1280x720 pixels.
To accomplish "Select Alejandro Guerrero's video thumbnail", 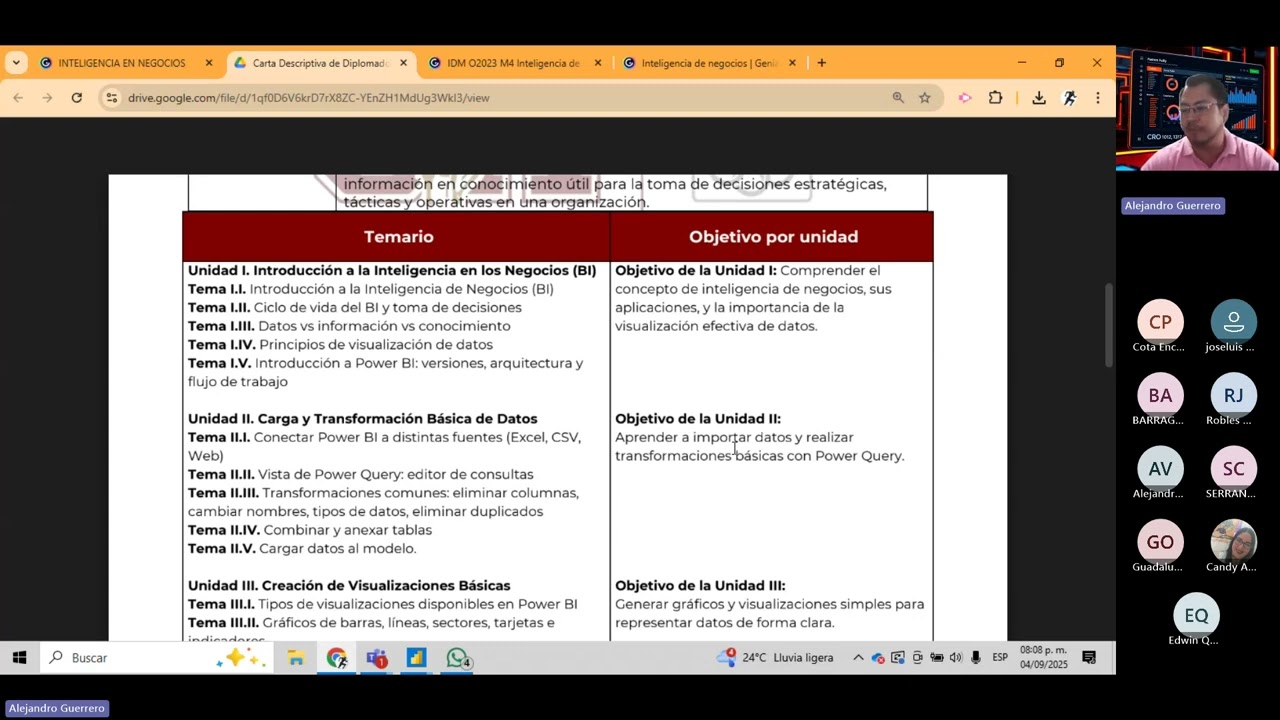I will 1198,110.
